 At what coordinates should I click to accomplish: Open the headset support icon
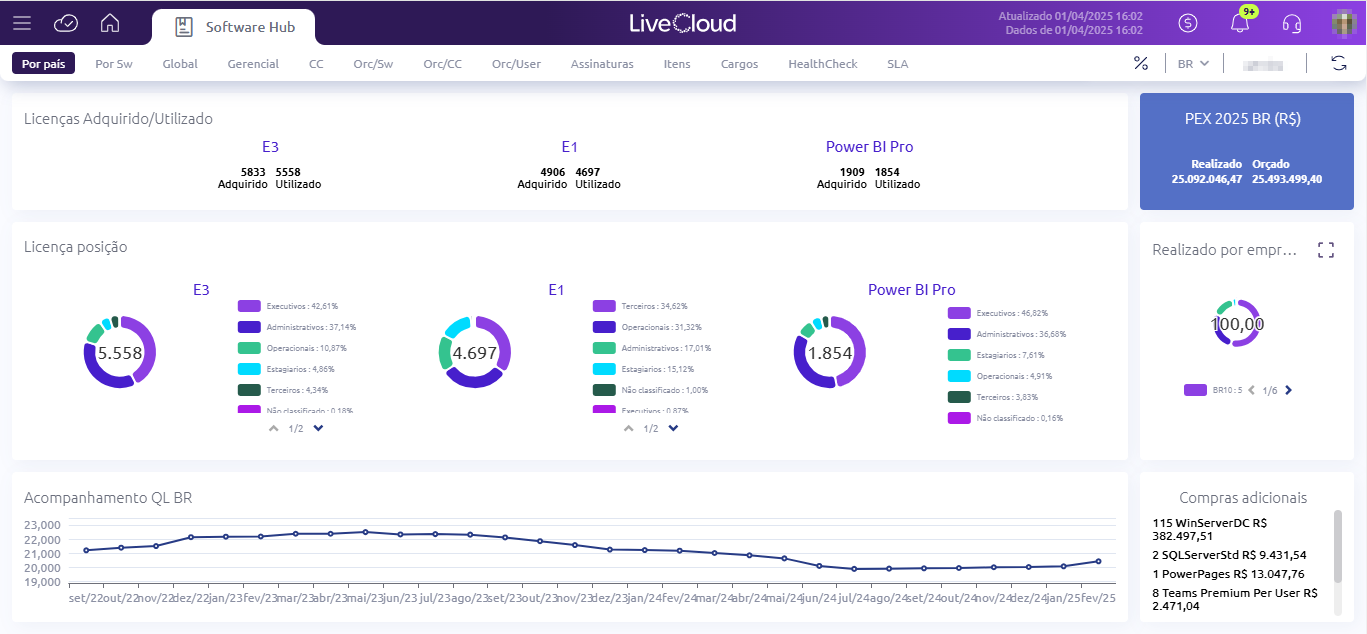[x=1292, y=23]
